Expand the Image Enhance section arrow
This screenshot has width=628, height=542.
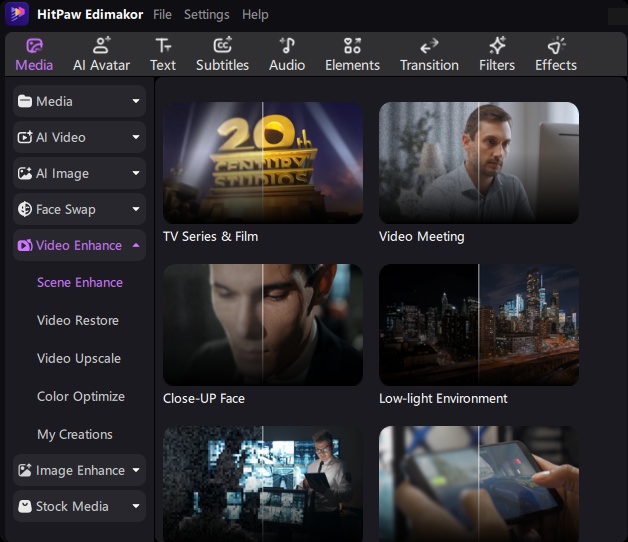136,470
